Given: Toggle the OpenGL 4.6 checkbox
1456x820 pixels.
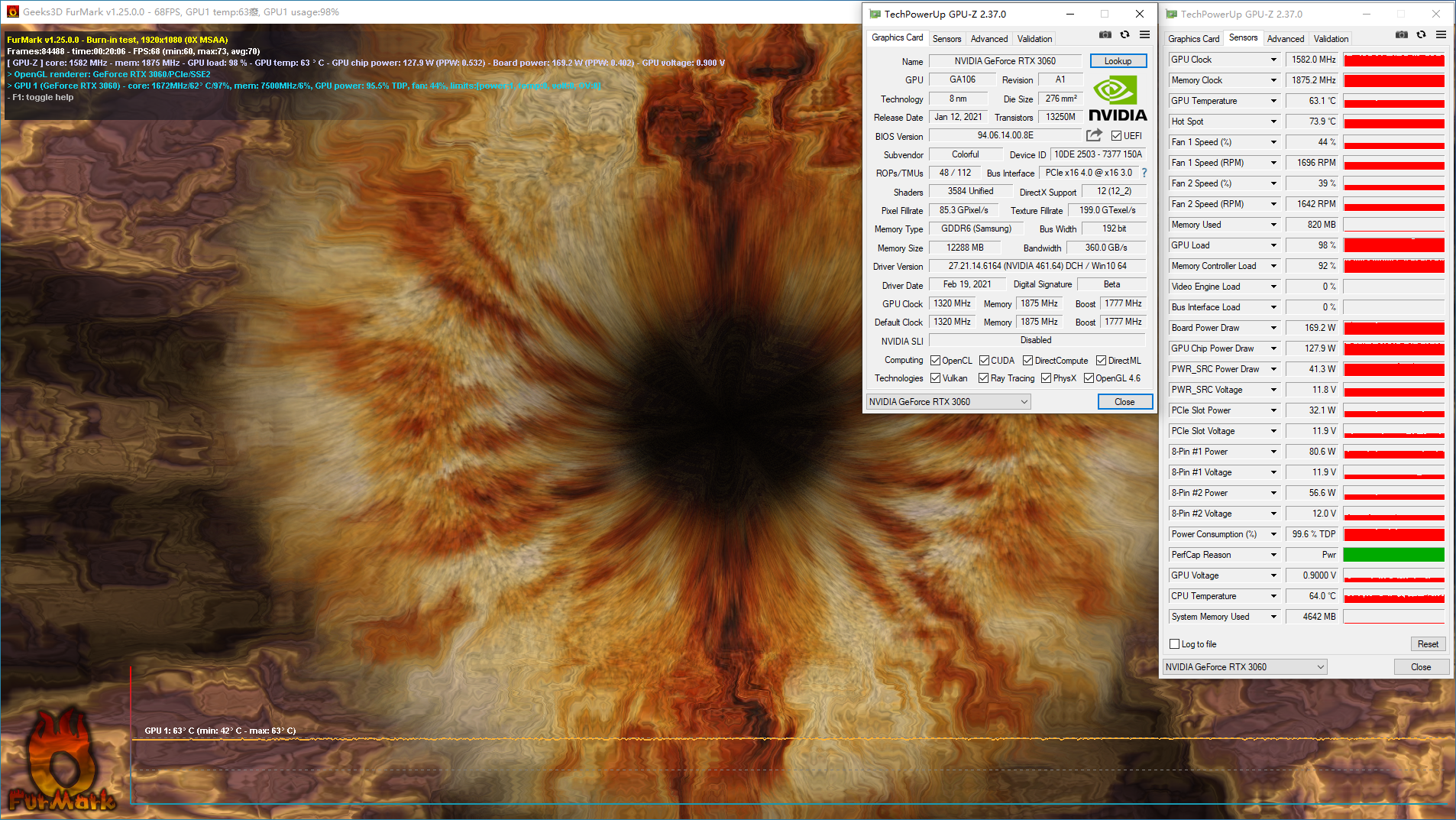Looking at the screenshot, I should click(1089, 378).
